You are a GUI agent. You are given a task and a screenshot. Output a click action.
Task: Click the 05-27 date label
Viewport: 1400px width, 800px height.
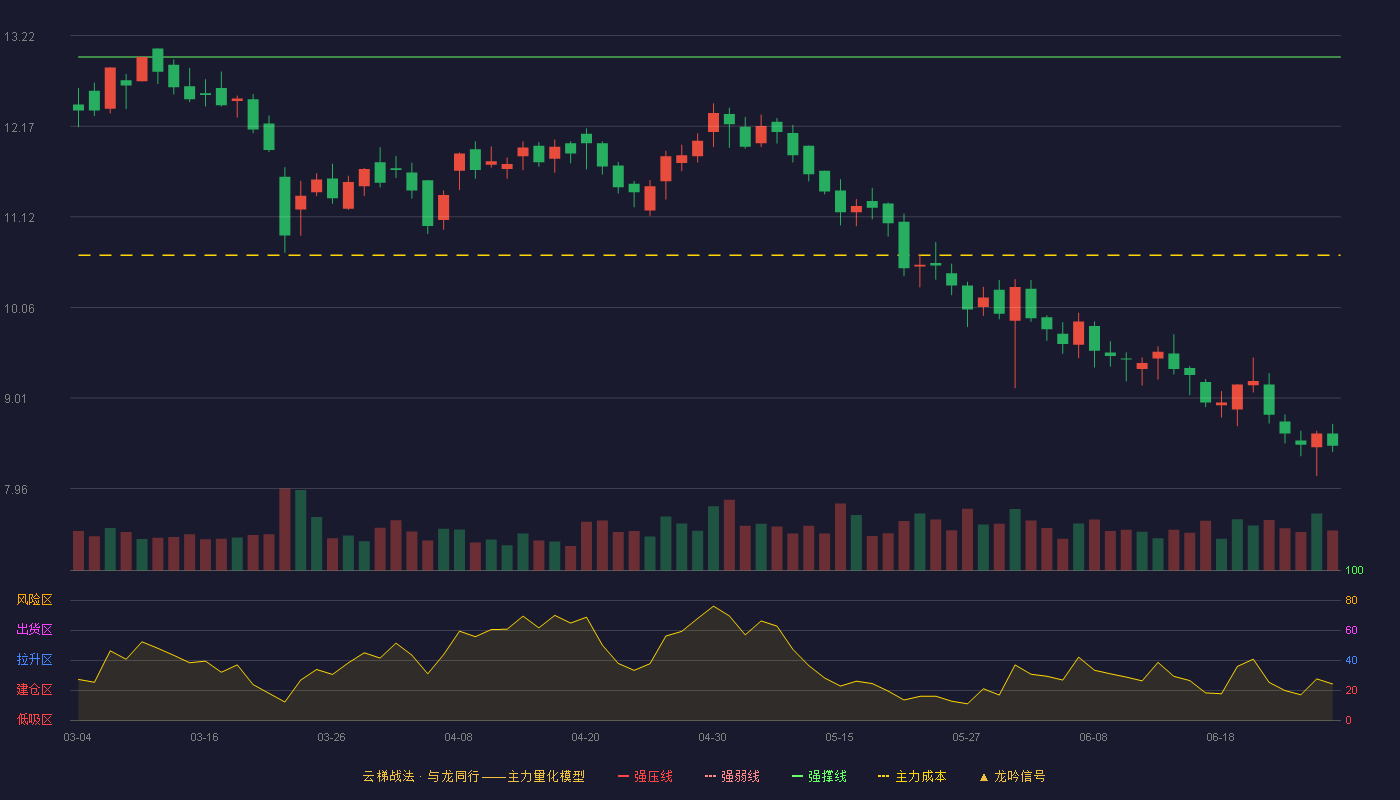tap(966, 737)
